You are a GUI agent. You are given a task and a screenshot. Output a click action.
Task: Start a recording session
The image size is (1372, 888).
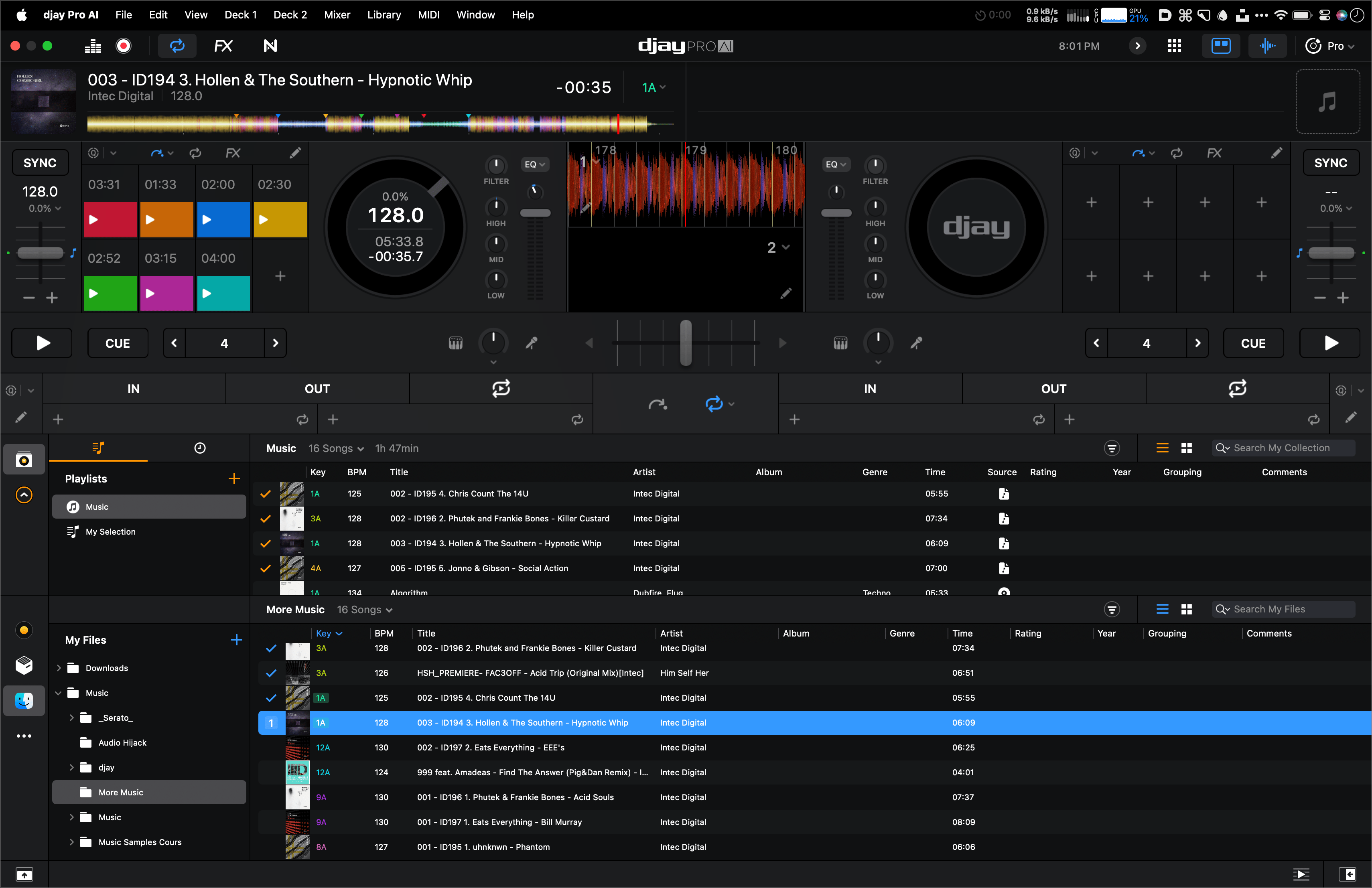pyautogui.click(x=123, y=46)
